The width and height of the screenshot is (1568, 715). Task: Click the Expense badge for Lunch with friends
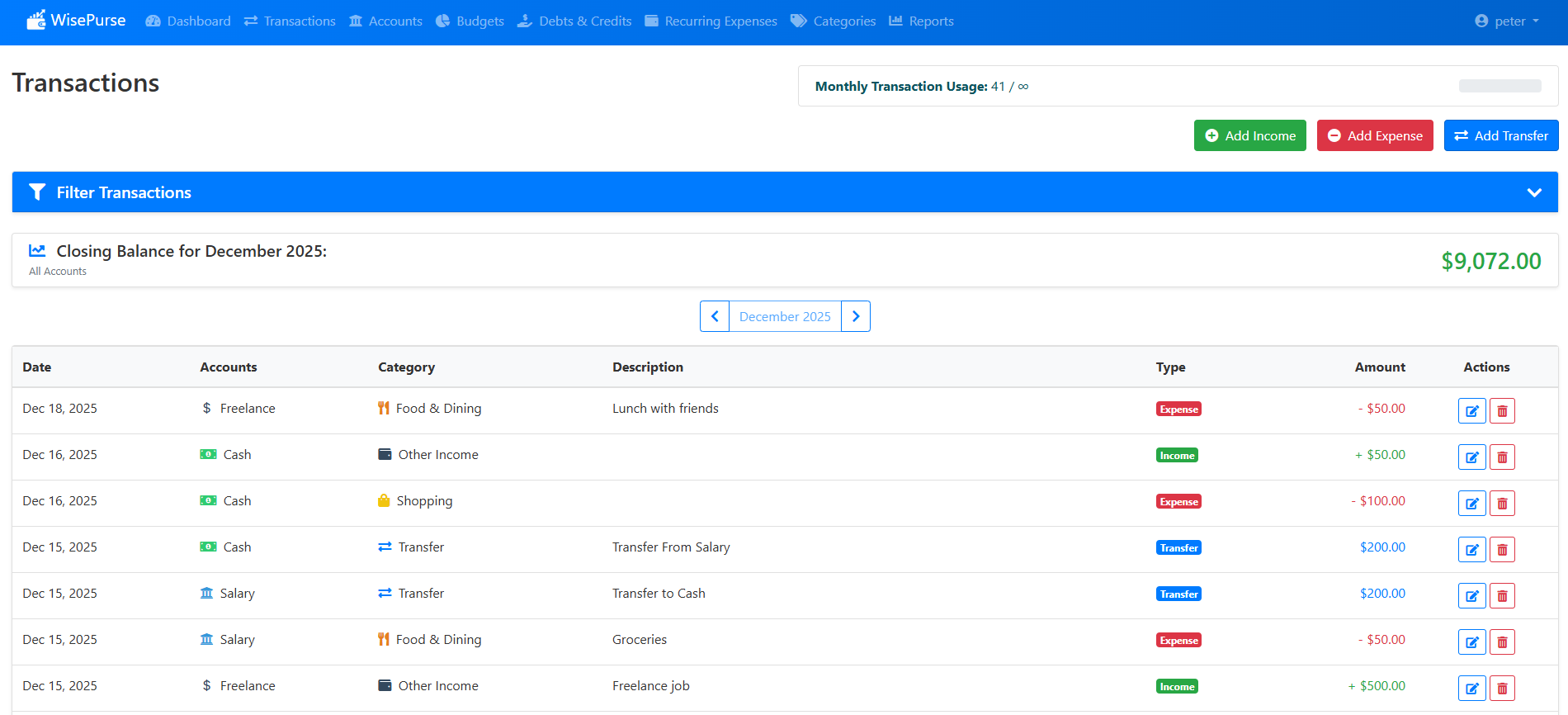pos(1178,409)
